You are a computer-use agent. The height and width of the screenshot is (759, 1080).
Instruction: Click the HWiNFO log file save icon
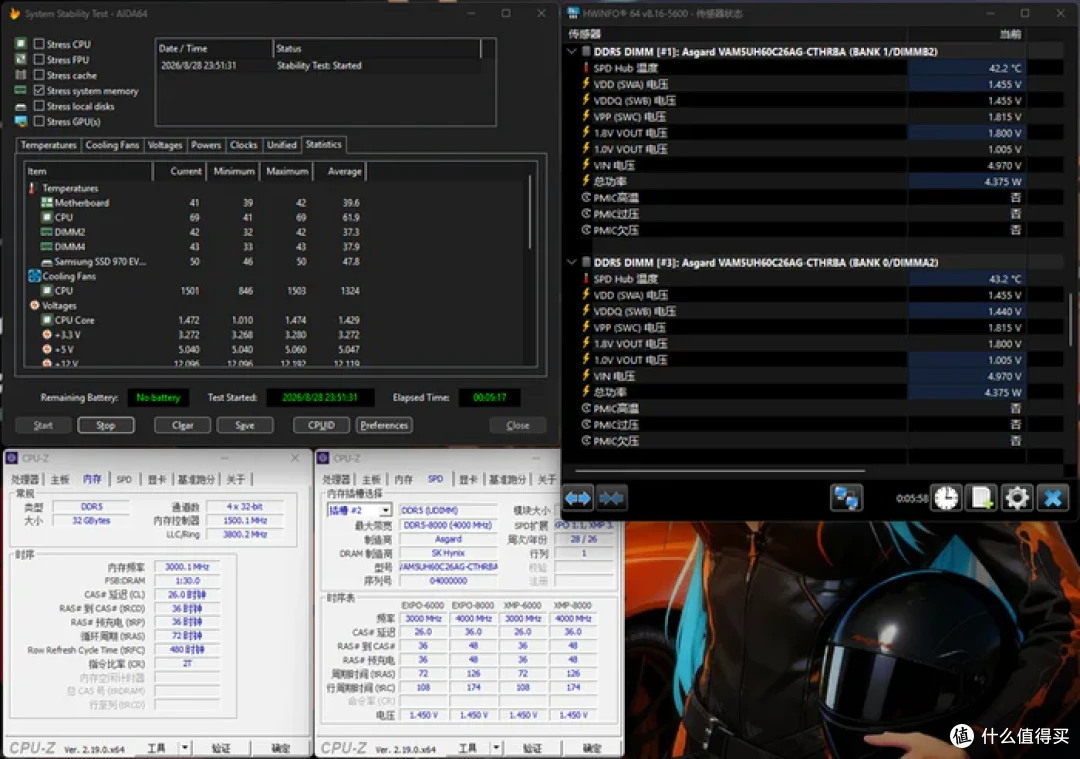pos(981,498)
